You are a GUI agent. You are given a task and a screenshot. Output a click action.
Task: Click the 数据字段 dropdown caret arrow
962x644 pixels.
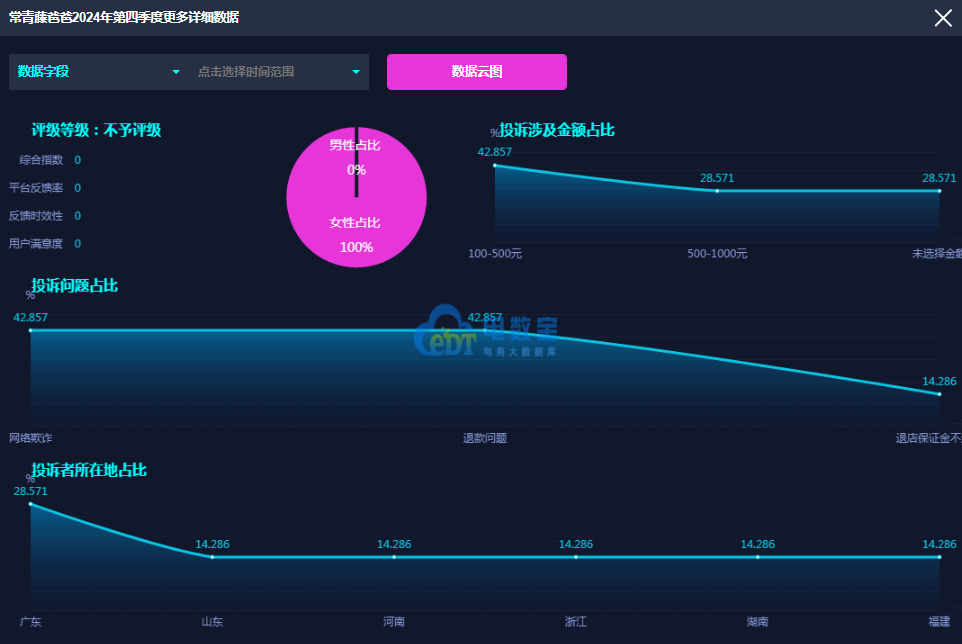coord(176,72)
